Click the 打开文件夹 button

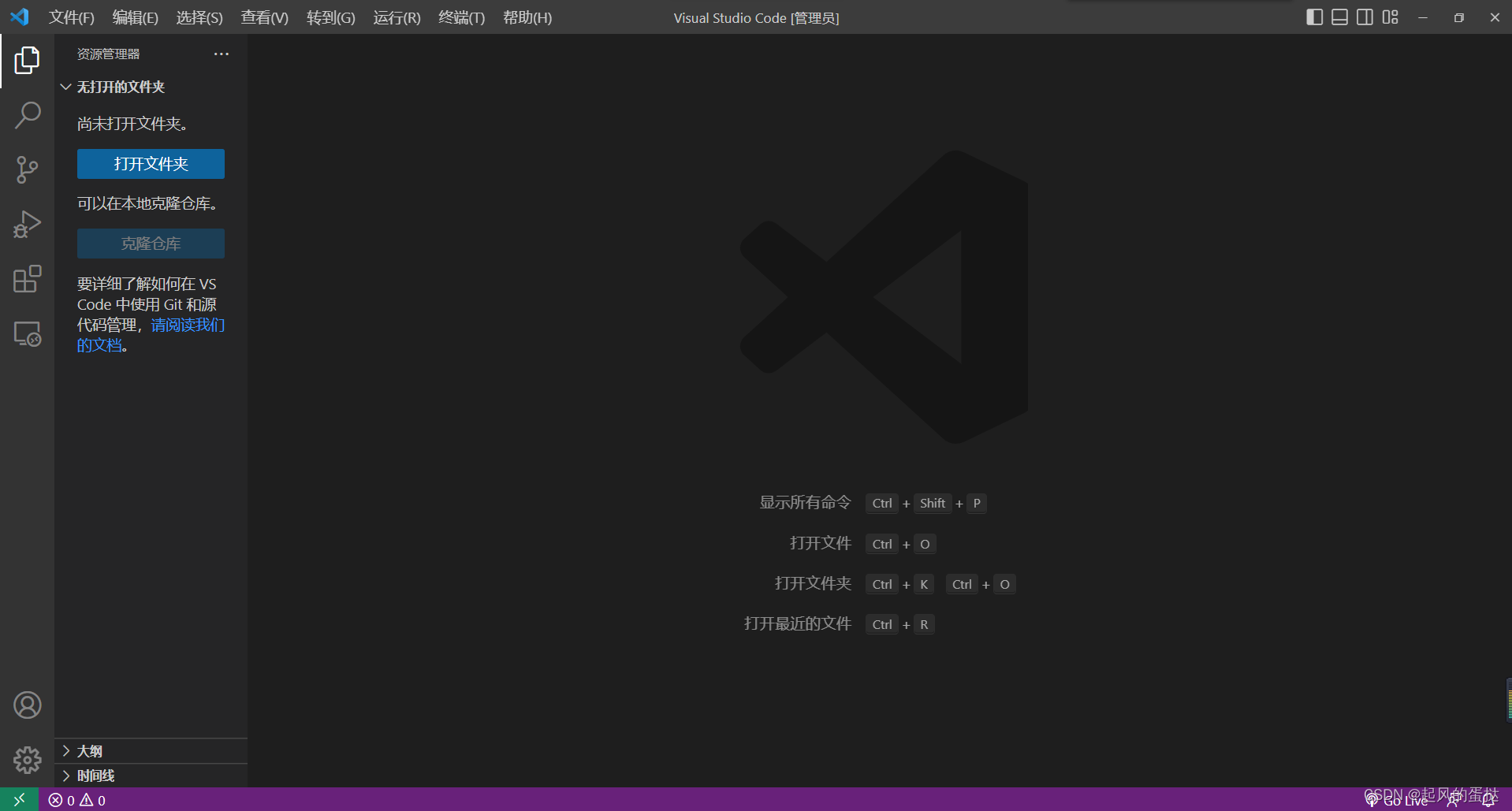click(x=151, y=164)
